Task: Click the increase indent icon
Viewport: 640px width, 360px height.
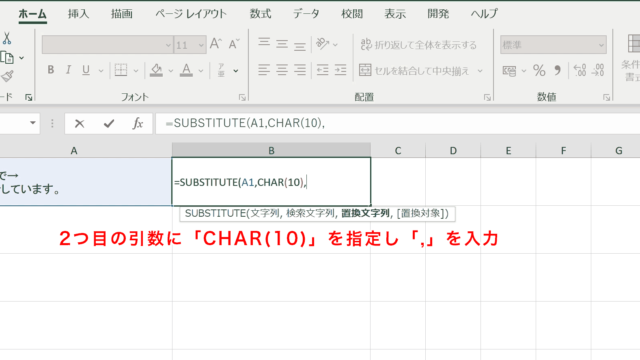Action: coord(340,70)
